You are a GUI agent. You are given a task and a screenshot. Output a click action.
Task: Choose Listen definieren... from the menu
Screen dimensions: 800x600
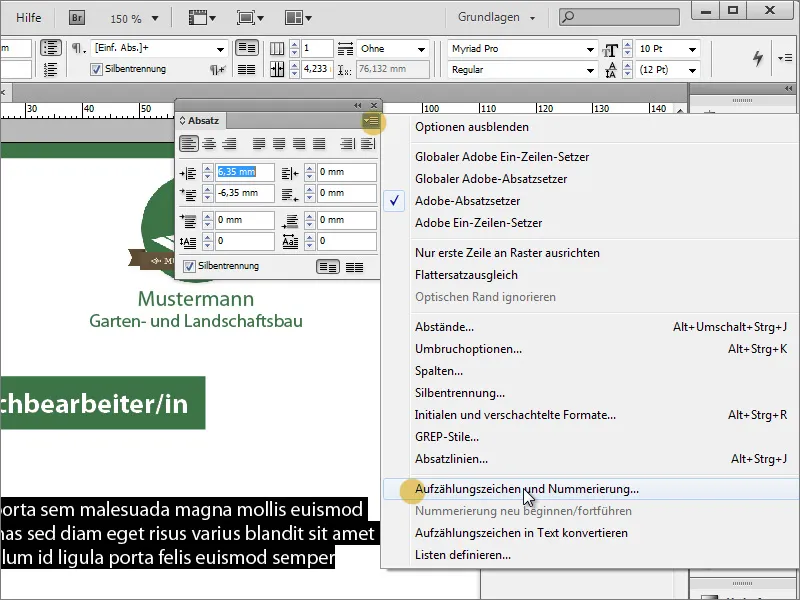tap(463, 555)
